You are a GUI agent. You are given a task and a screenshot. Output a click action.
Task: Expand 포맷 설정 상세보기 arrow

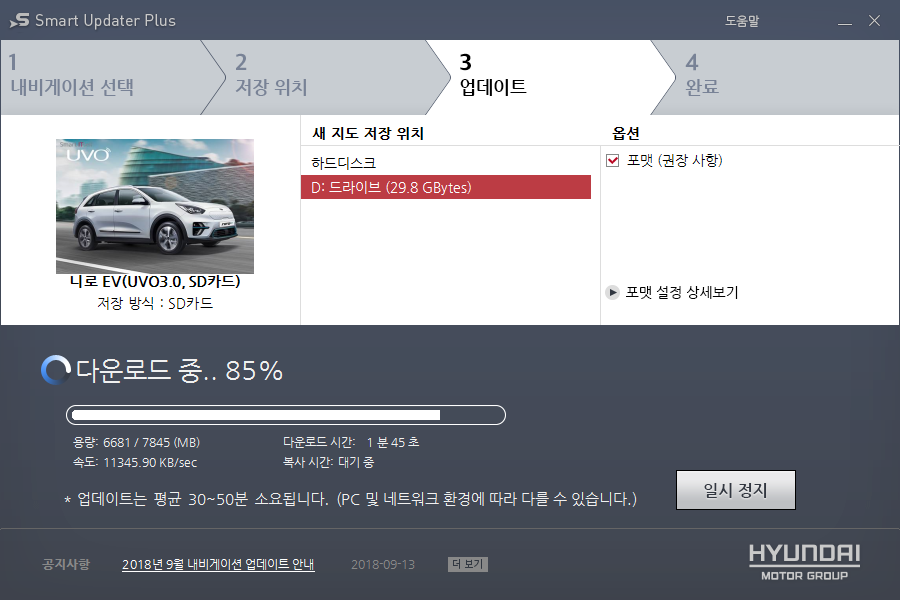[x=612, y=292]
